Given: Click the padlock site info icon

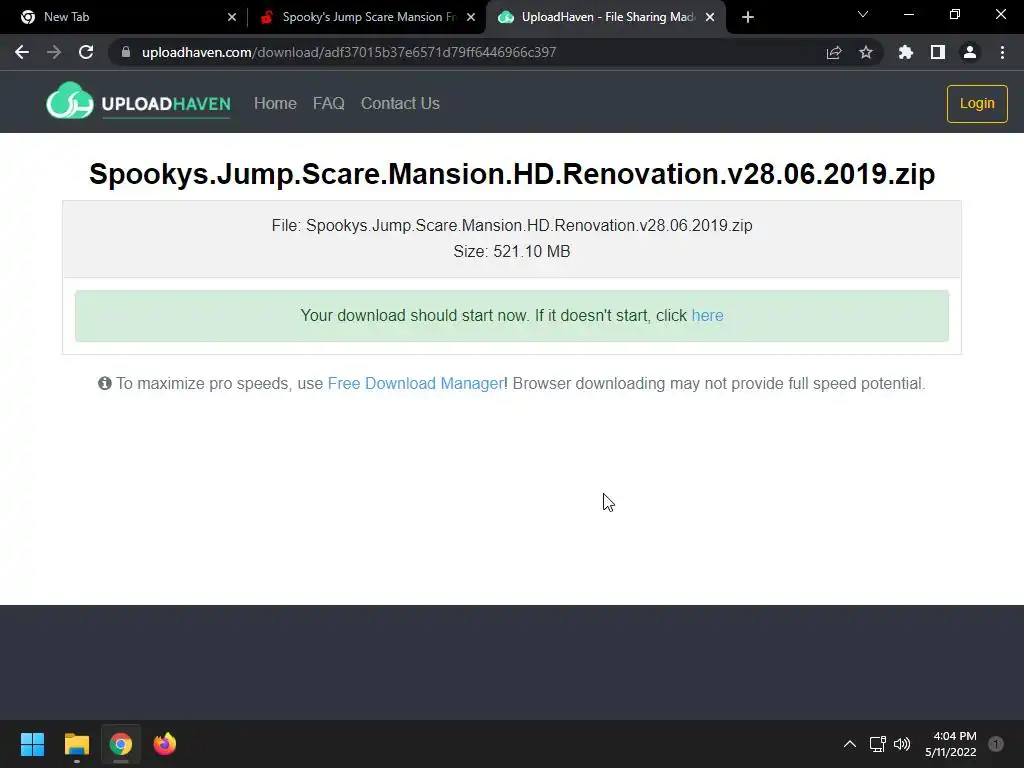Looking at the screenshot, I should pos(126,52).
